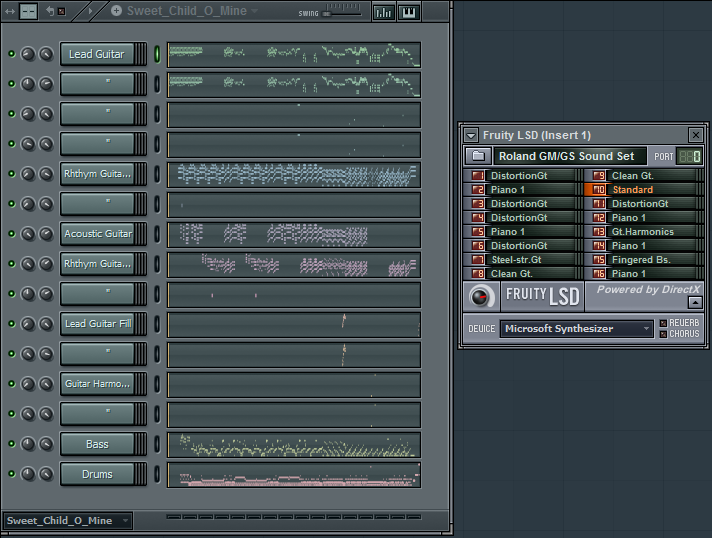Image resolution: width=712 pixels, height=538 pixels.
Task: Toggle the Chorus checkbox in Fruity LSD
Action: pos(663,334)
